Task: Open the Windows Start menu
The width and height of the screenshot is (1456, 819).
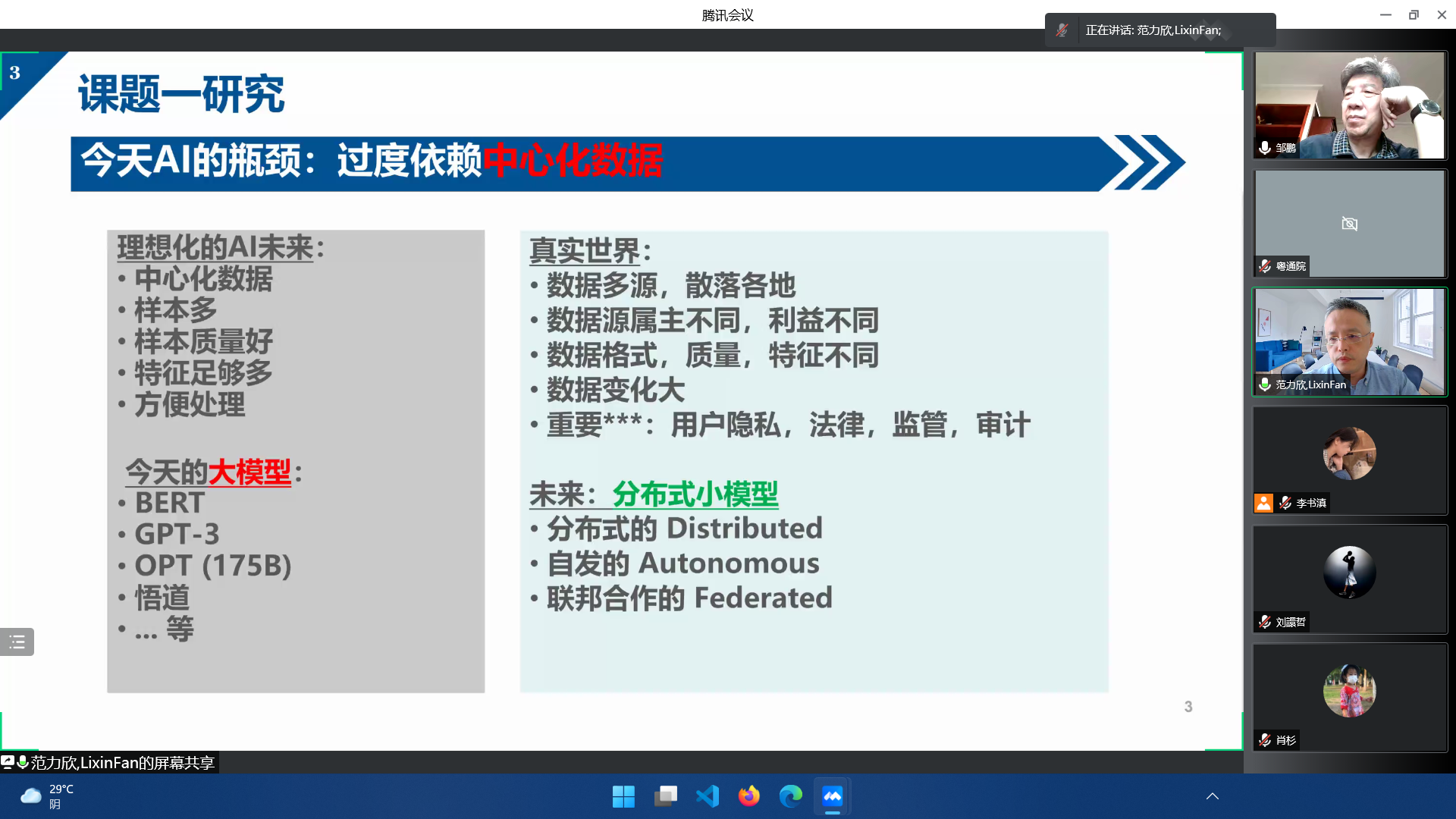Action: pos(623,796)
